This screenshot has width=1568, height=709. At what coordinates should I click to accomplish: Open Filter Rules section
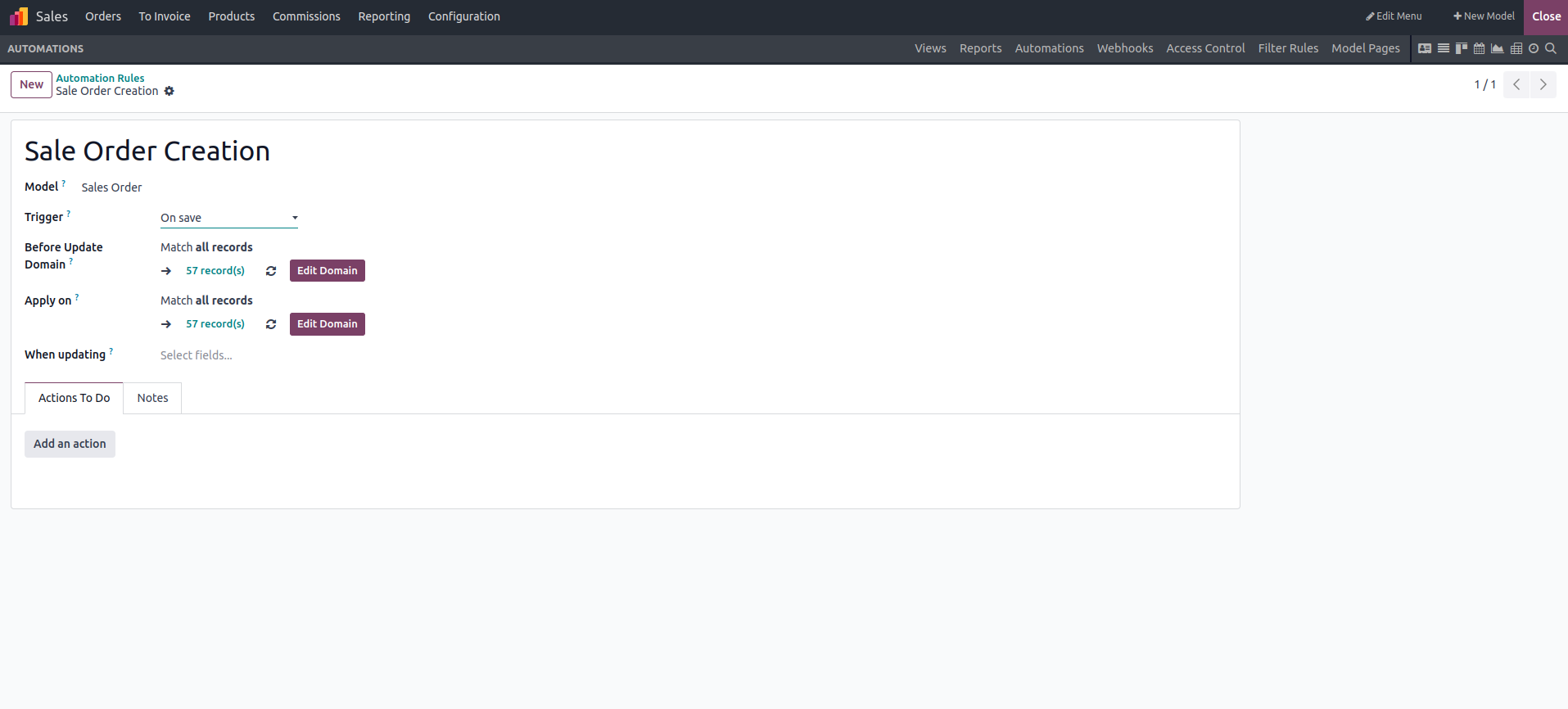pos(1288,48)
